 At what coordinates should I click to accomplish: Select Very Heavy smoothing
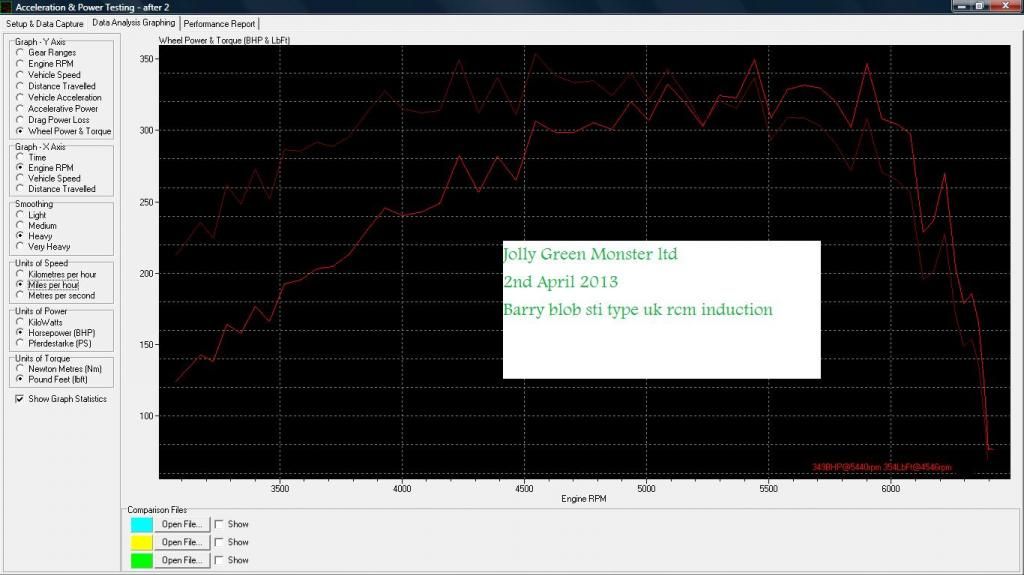pyautogui.click(x=21, y=247)
